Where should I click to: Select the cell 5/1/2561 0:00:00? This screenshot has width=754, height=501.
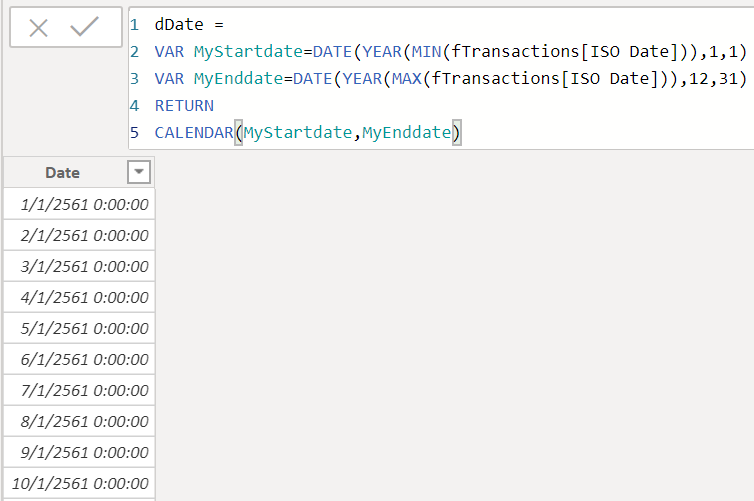[x=79, y=328]
